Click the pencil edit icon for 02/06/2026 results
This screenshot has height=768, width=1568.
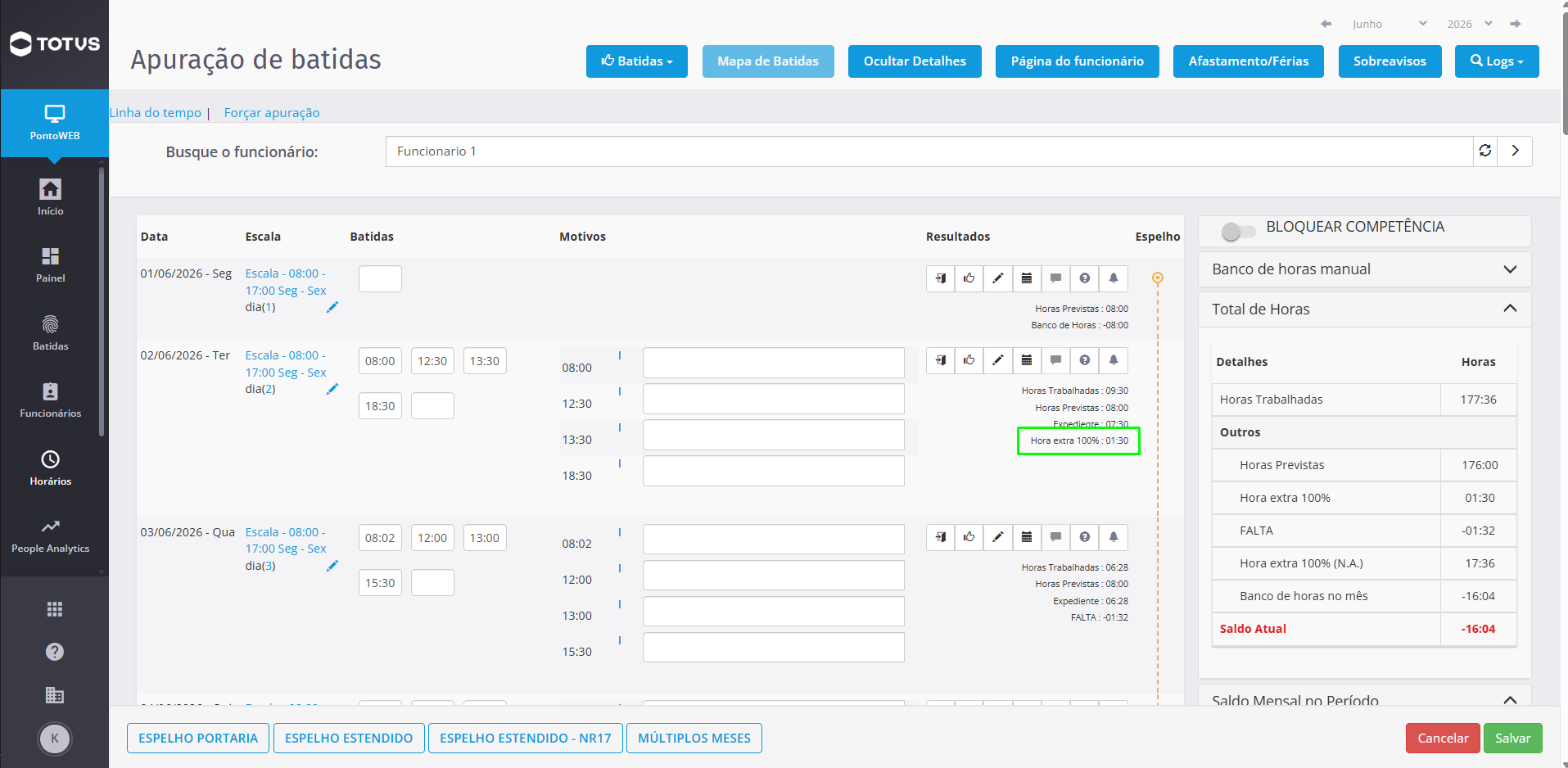pyautogui.click(x=997, y=360)
